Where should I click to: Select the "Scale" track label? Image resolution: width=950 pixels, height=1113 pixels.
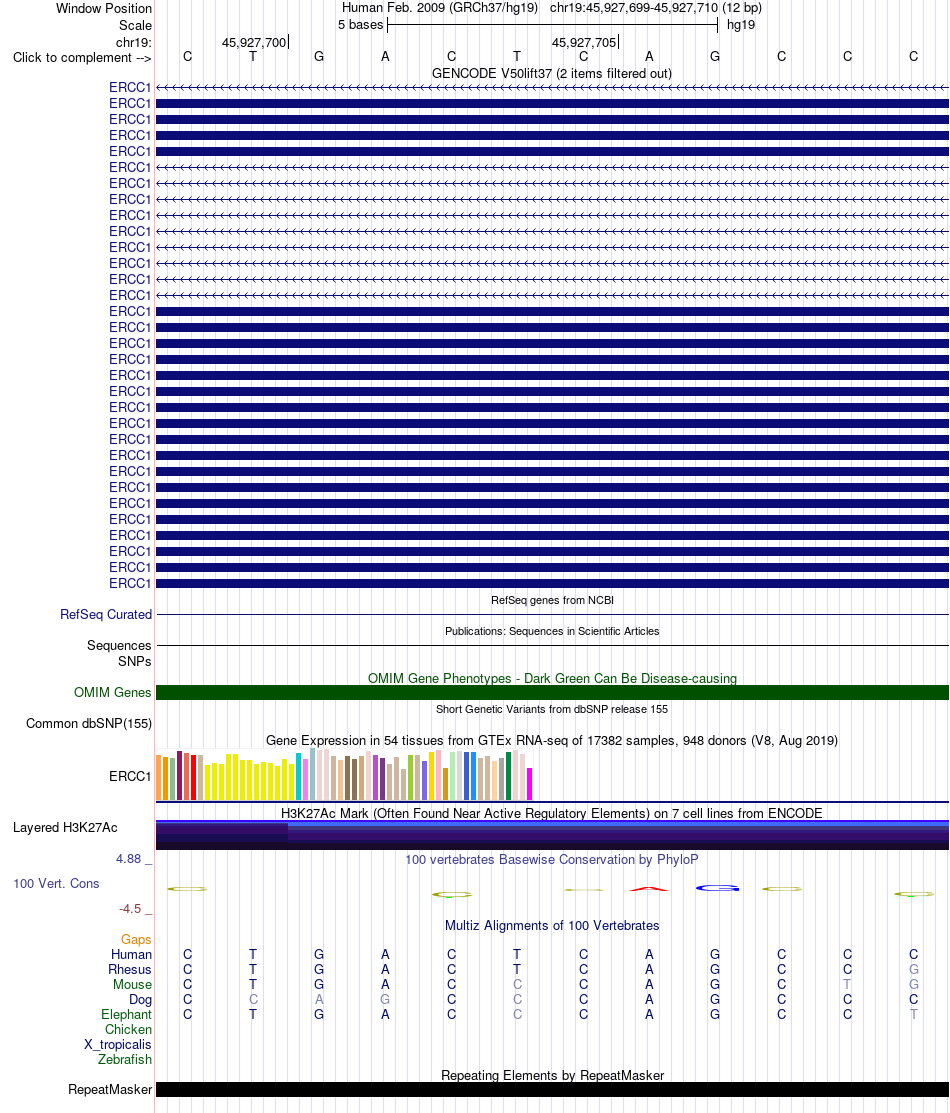(135, 25)
